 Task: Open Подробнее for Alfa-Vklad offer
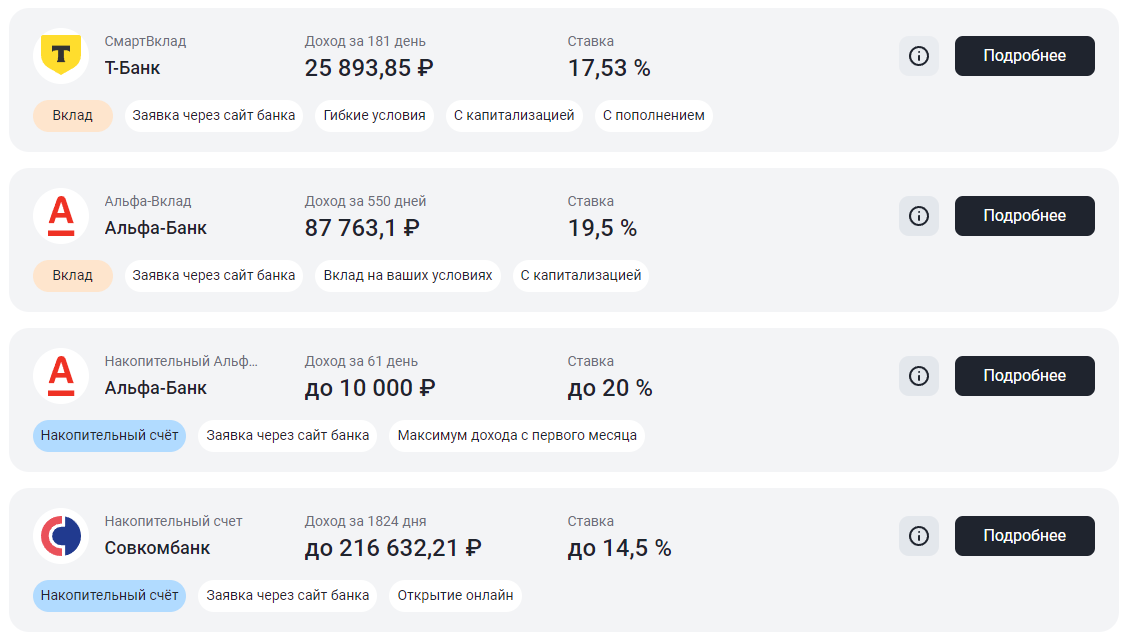1024,216
